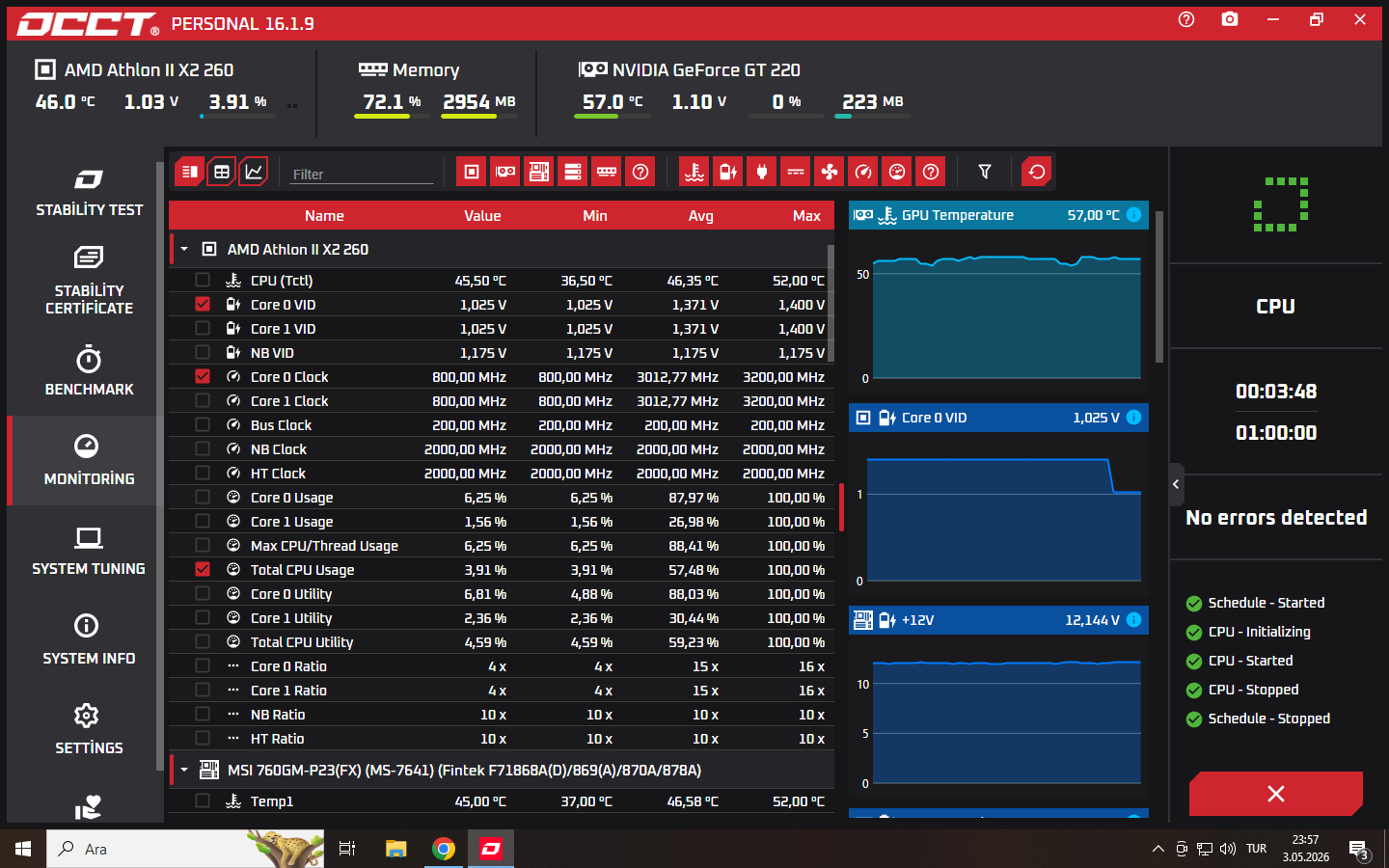Screen dimensions: 1389x868
Task: Enable the Temp1 sensor checkbox
Action: [203, 801]
